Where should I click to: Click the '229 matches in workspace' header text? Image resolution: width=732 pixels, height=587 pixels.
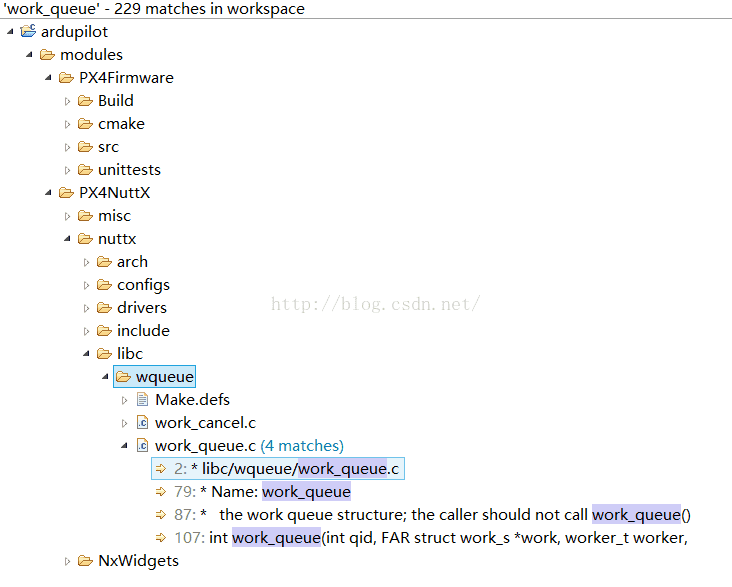[209, 8]
